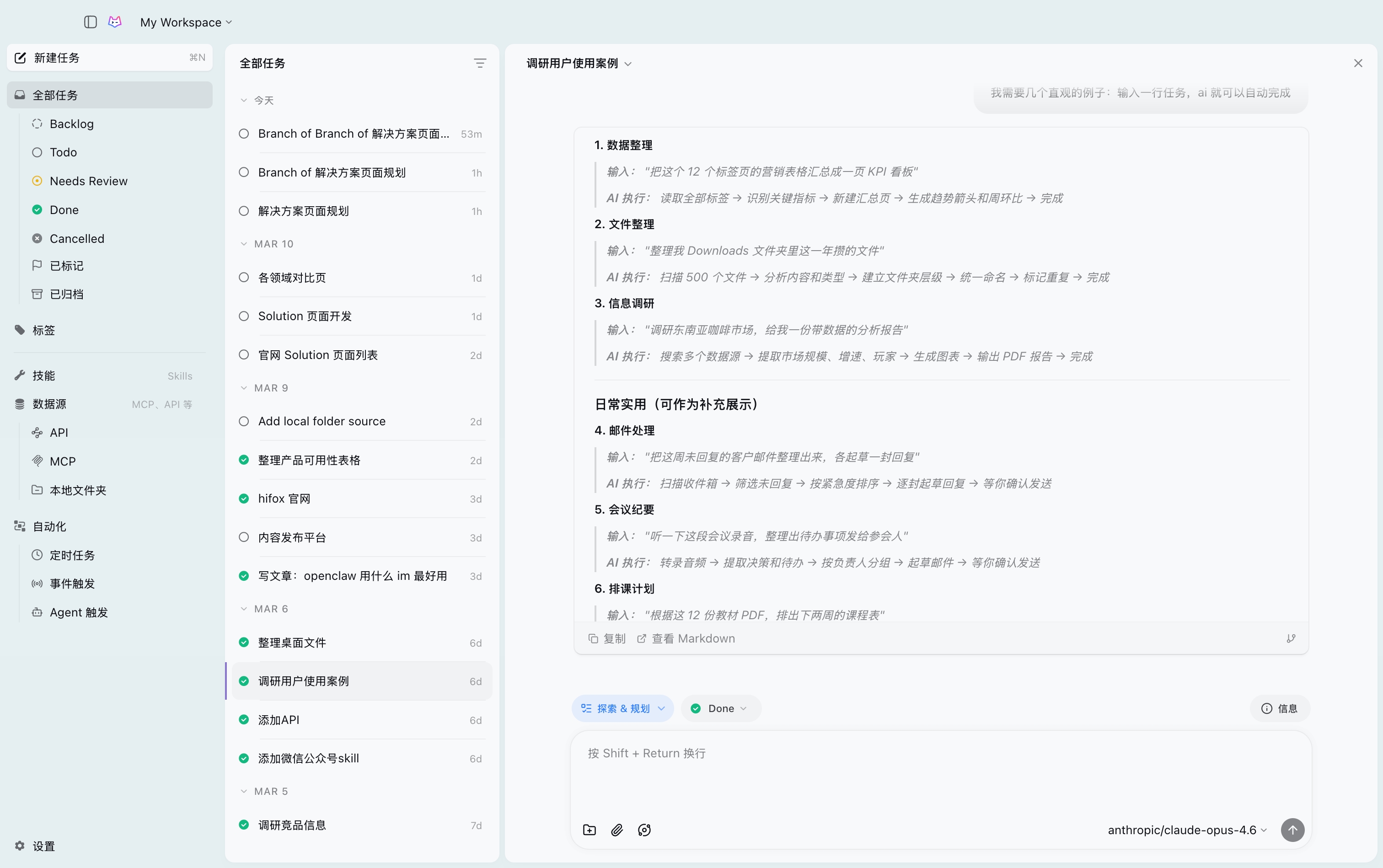The height and width of the screenshot is (868, 1383).
Task: Collapse the MAR 10 task group
Action: 243,243
